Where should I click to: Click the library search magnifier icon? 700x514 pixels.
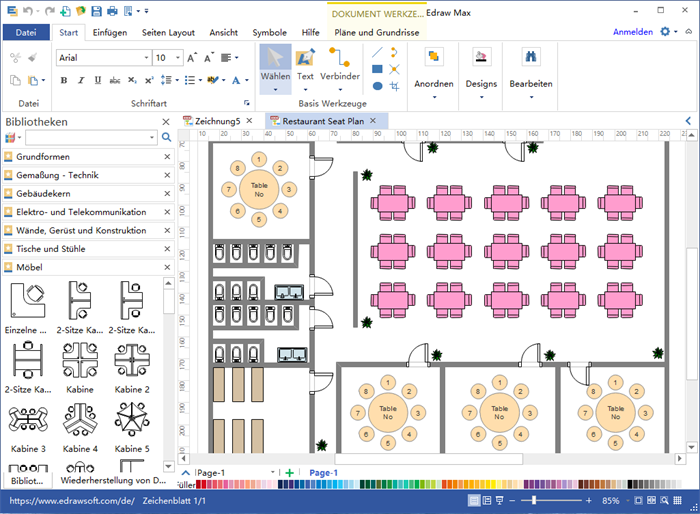(x=167, y=137)
